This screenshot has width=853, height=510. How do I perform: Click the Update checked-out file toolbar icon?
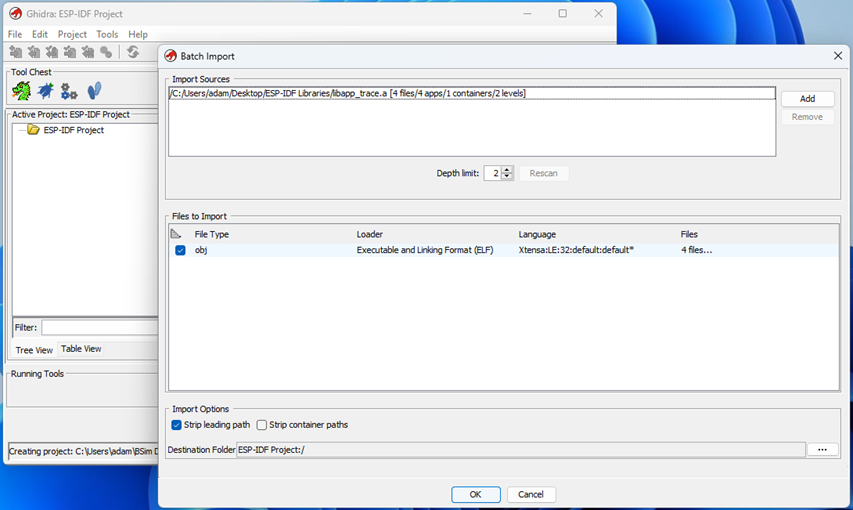click(x=52, y=52)
